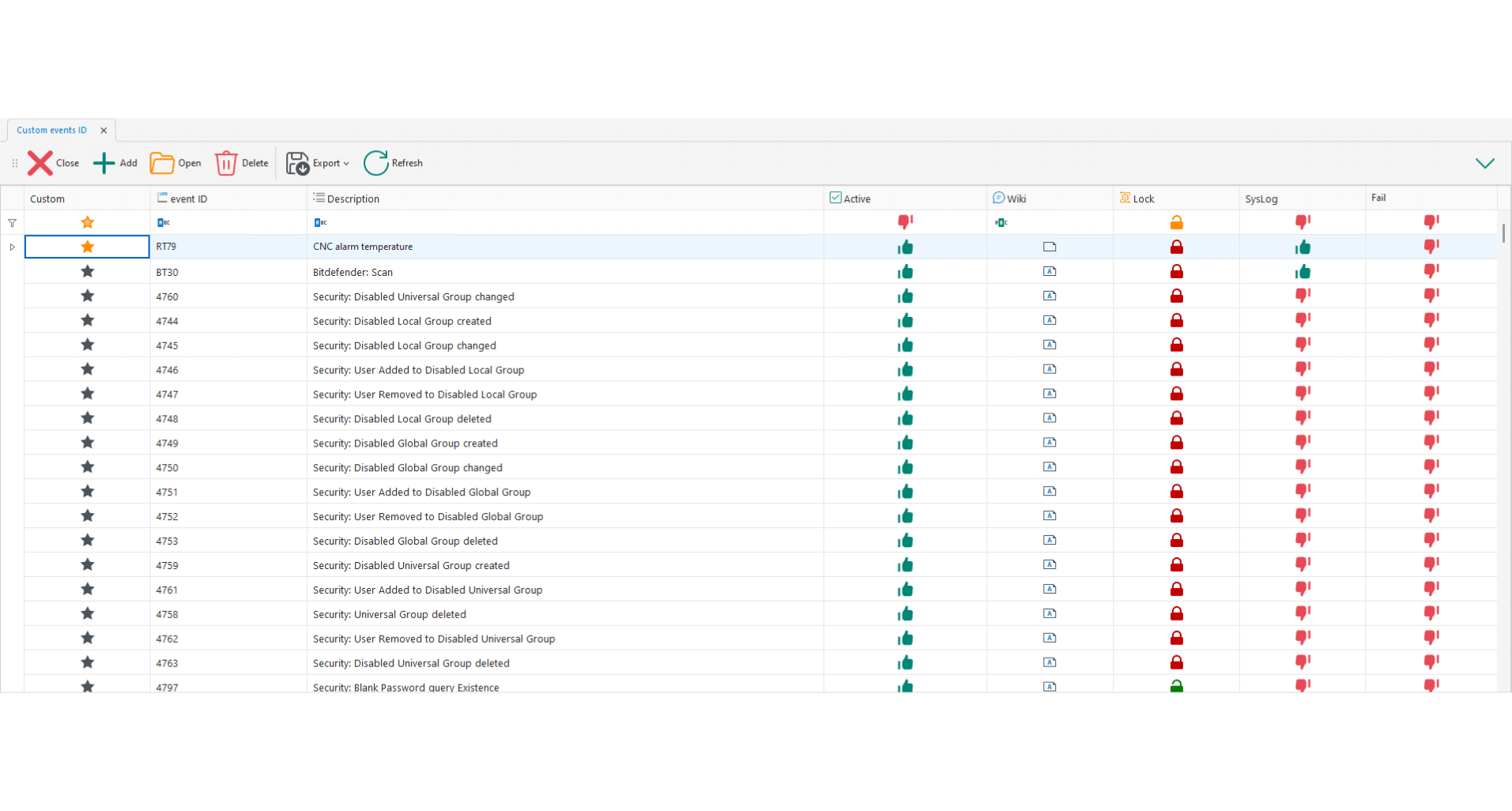
Task: Click the wiki icon for BT30 row
Action: [1049, 272]
